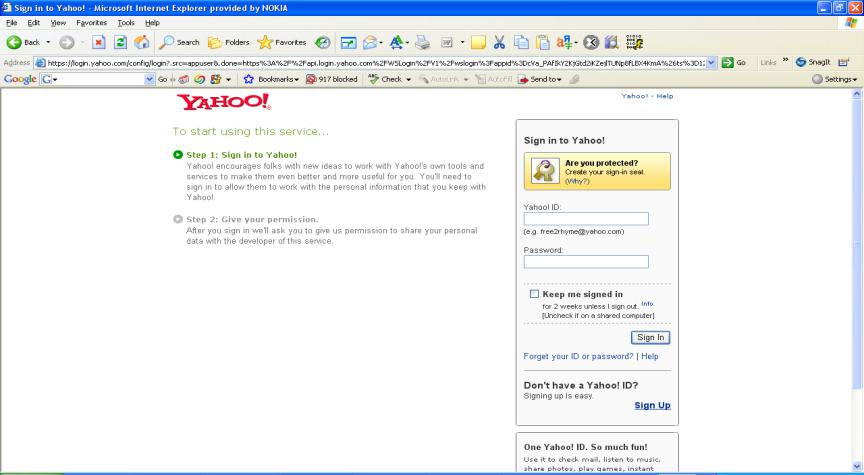Click Google toolbar Go search button
864x475 pixels.
(162, 79)
